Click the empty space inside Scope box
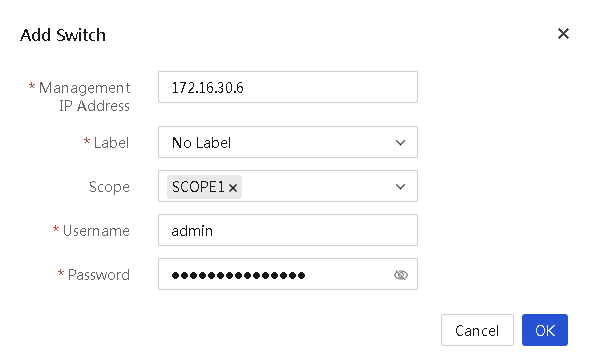Image resolution: width=592 pixels, height=361 pixels. click(317, 187)
